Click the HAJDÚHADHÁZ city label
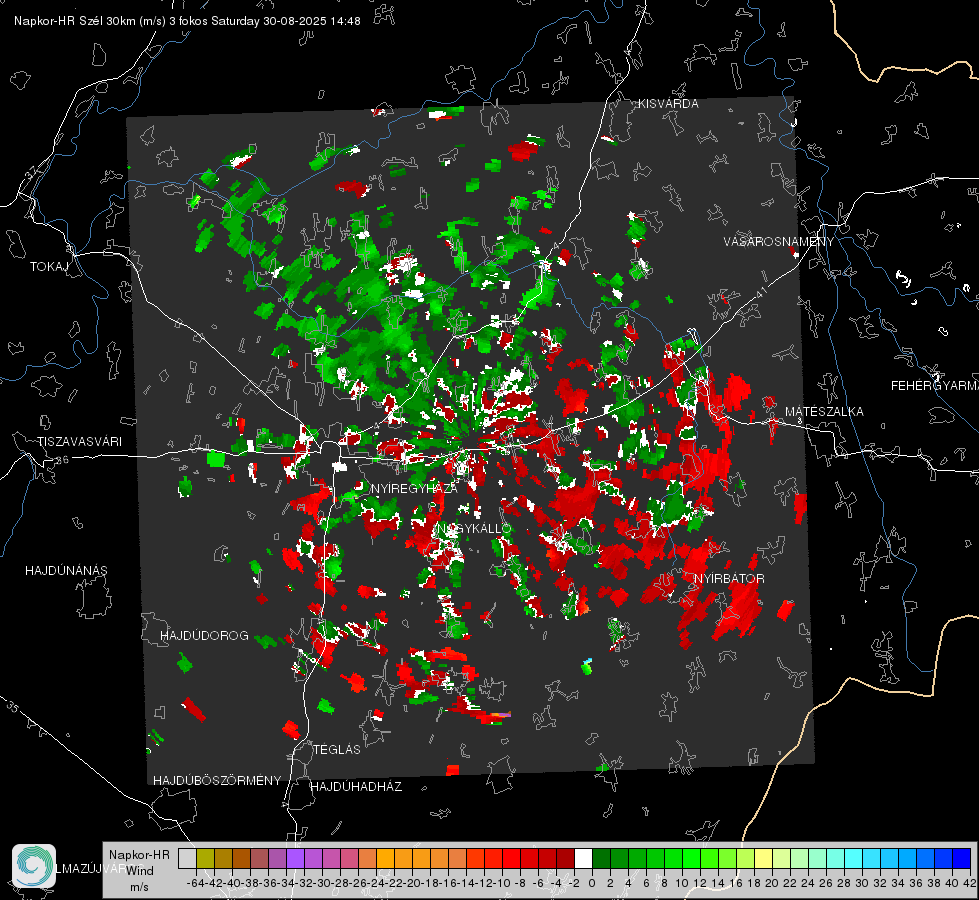This screenshot has height=900, width=979. point(356,786)
